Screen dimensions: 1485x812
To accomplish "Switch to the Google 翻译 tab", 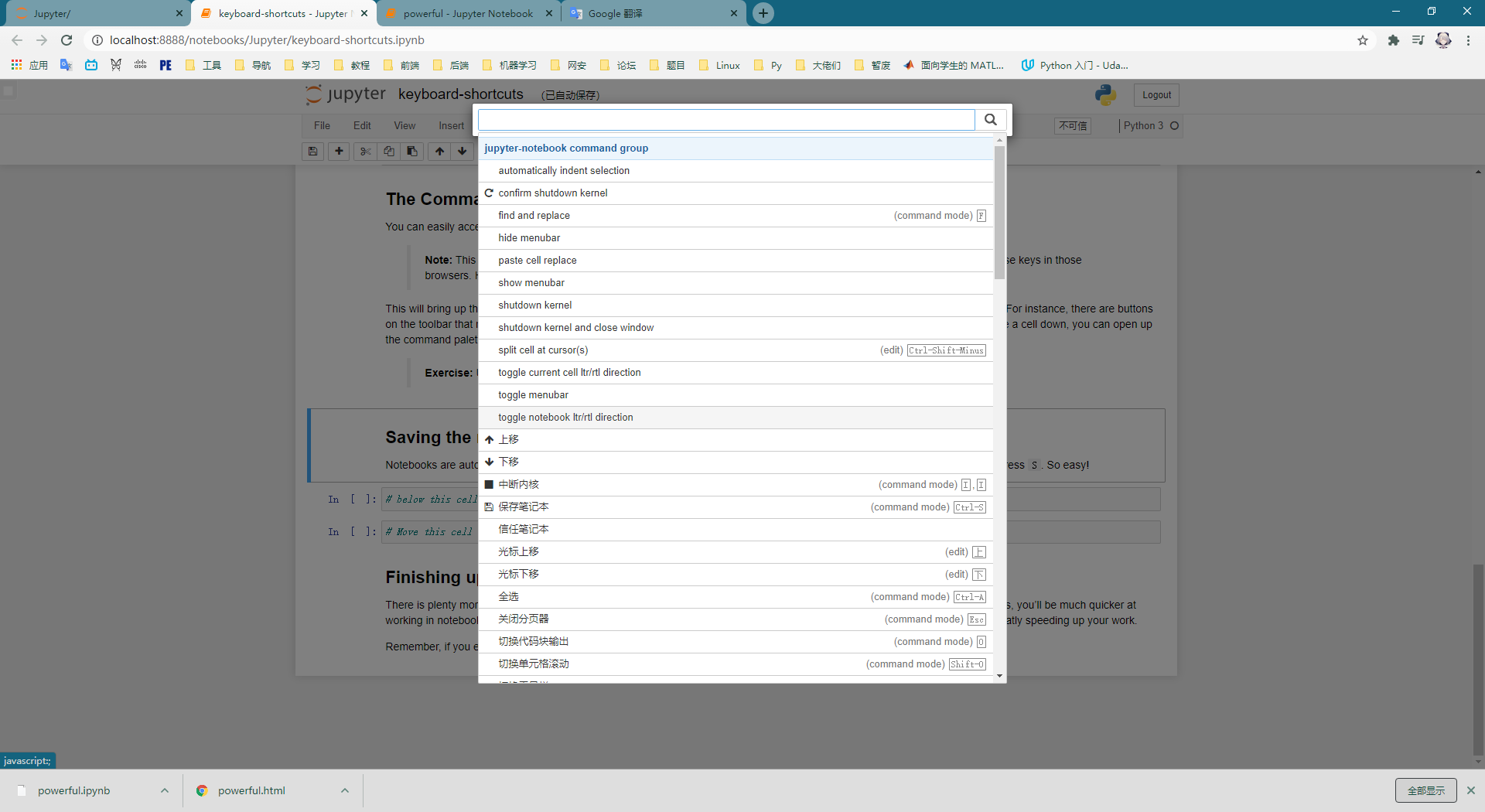I will point(652,13).
